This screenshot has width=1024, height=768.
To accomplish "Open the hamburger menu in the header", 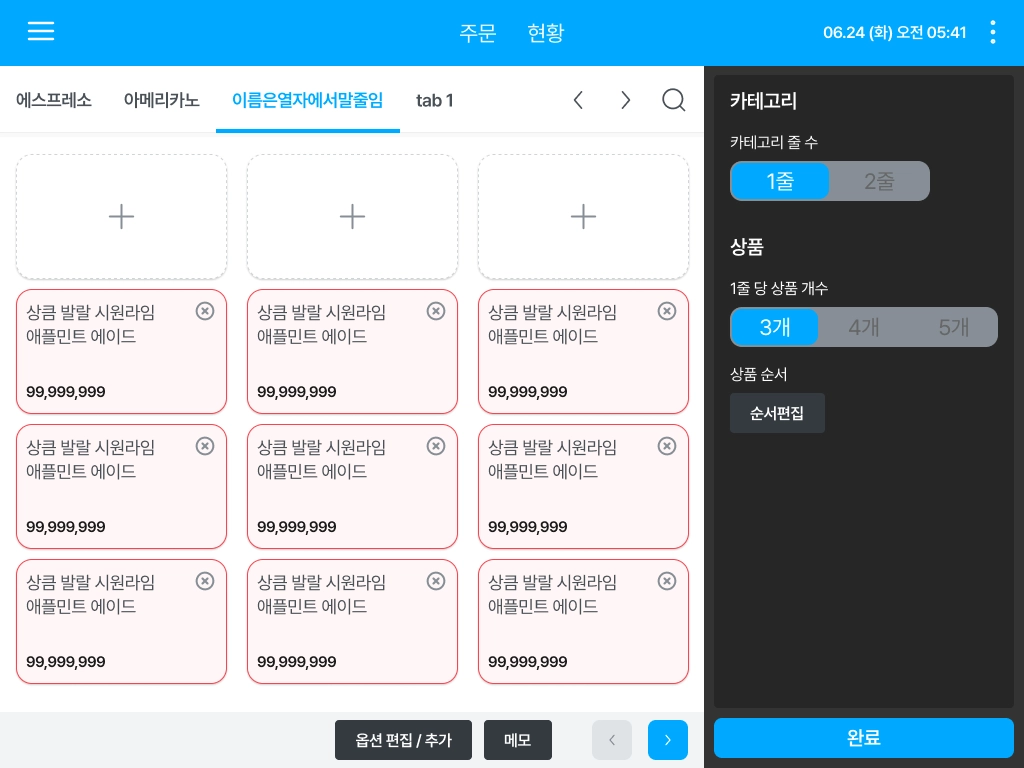I will point(40,31).
